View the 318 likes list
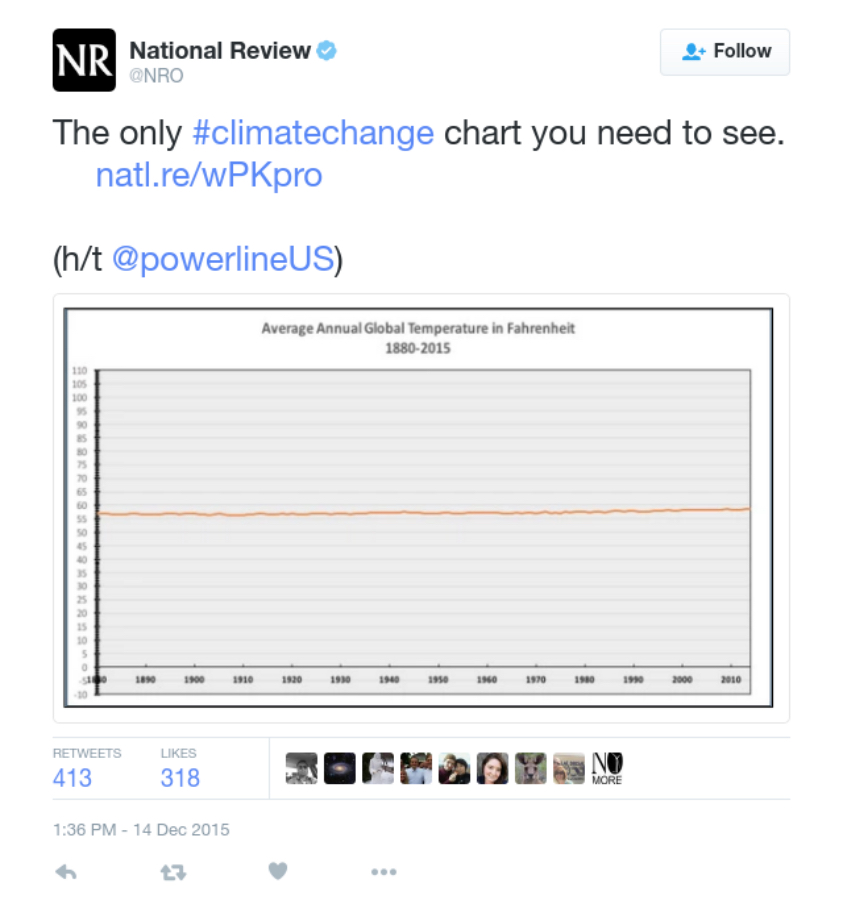 click(x=180, y=777)
